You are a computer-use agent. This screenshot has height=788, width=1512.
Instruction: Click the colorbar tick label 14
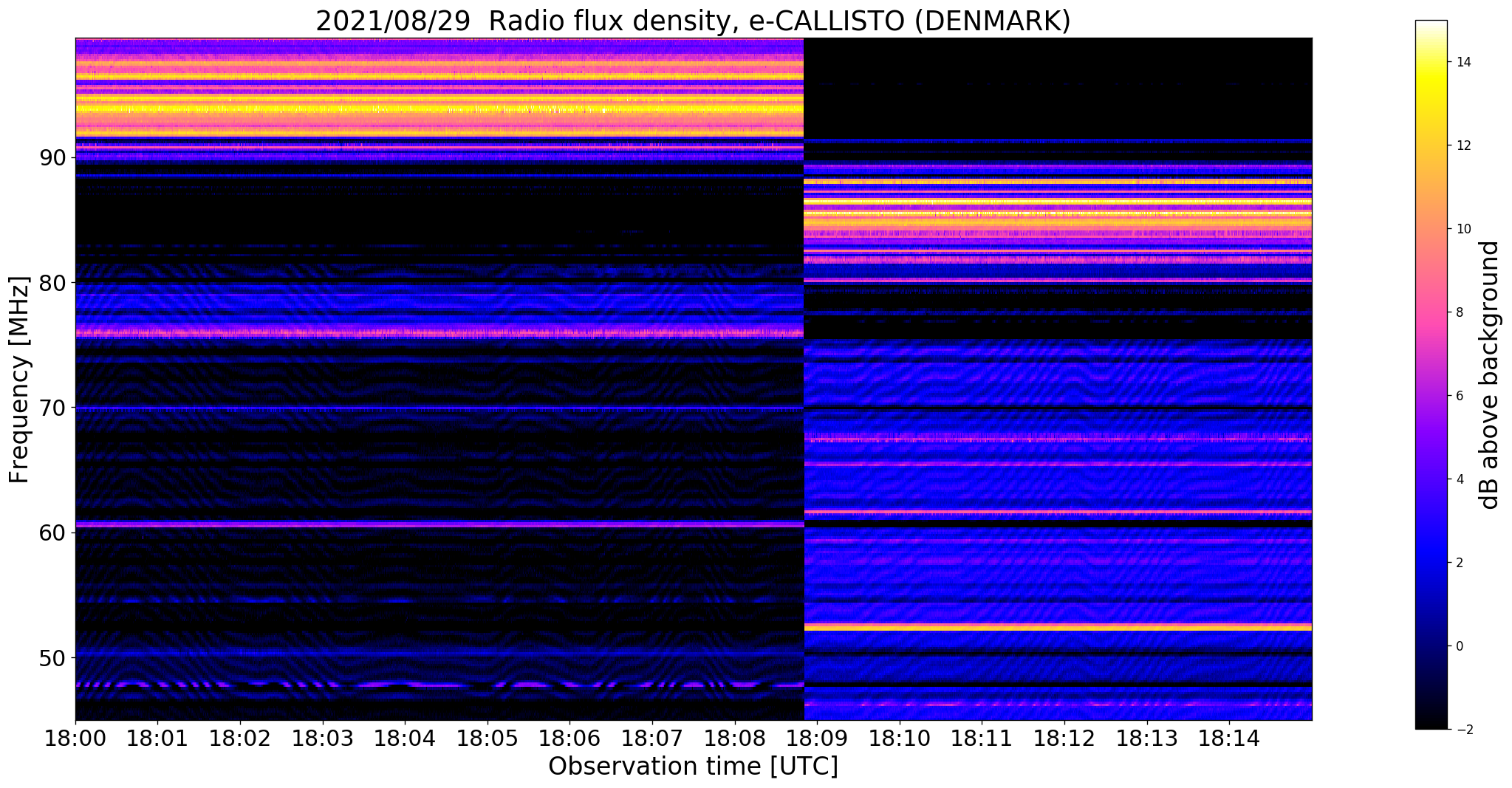1463,62
